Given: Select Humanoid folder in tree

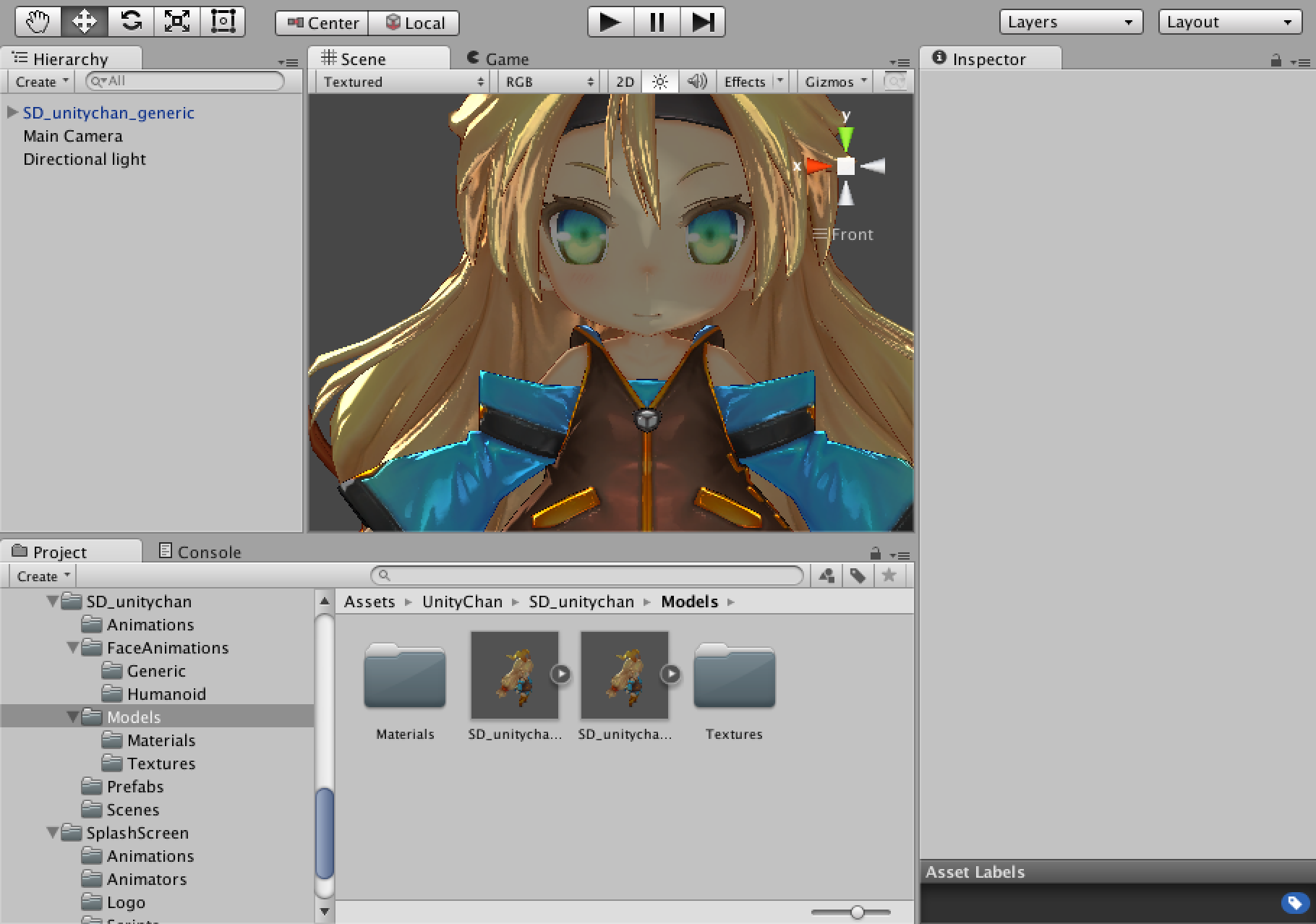Looking at the screenshot, I should (154, 694).
